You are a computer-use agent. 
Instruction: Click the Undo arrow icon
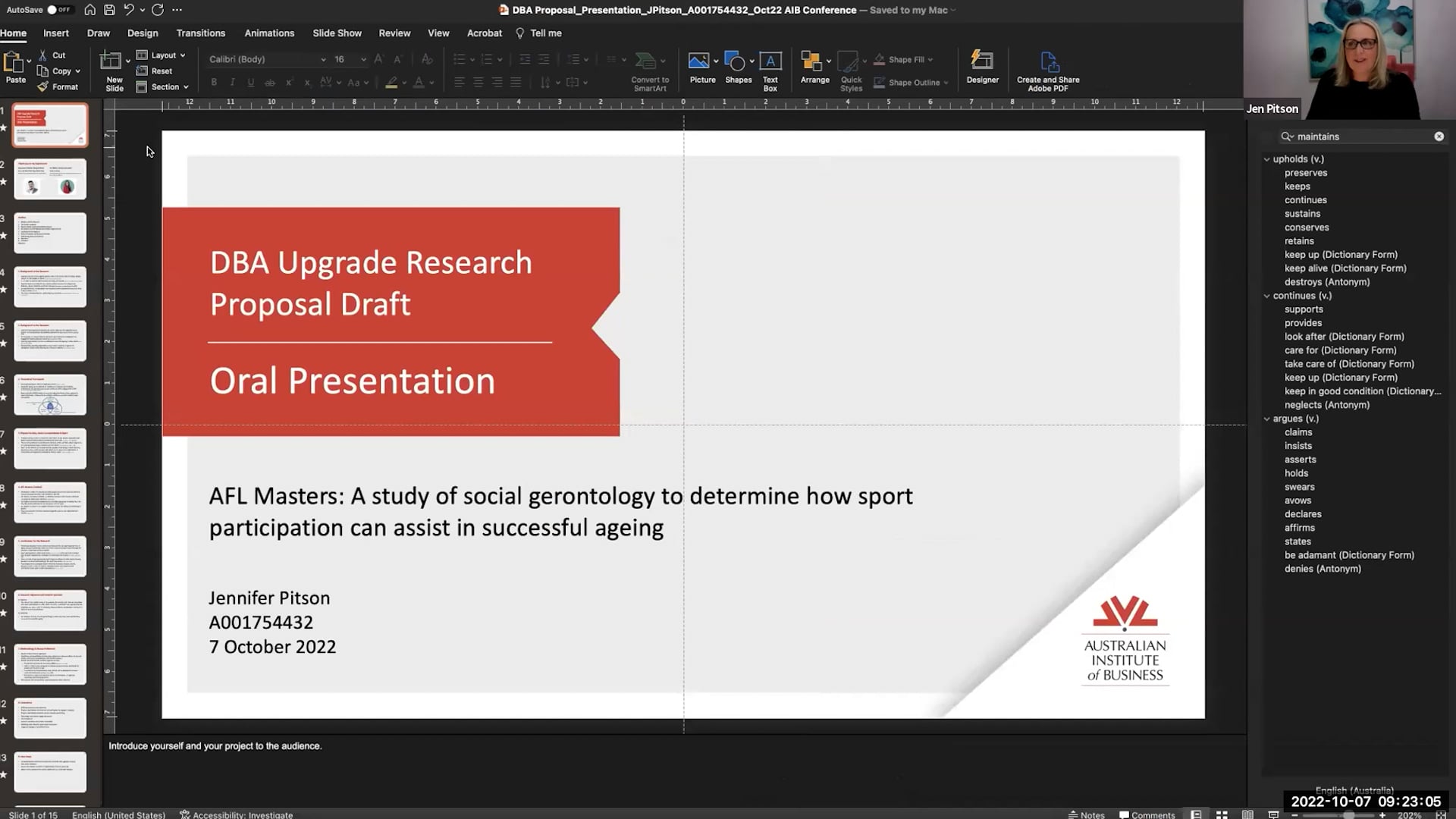[x=128, y=10]
